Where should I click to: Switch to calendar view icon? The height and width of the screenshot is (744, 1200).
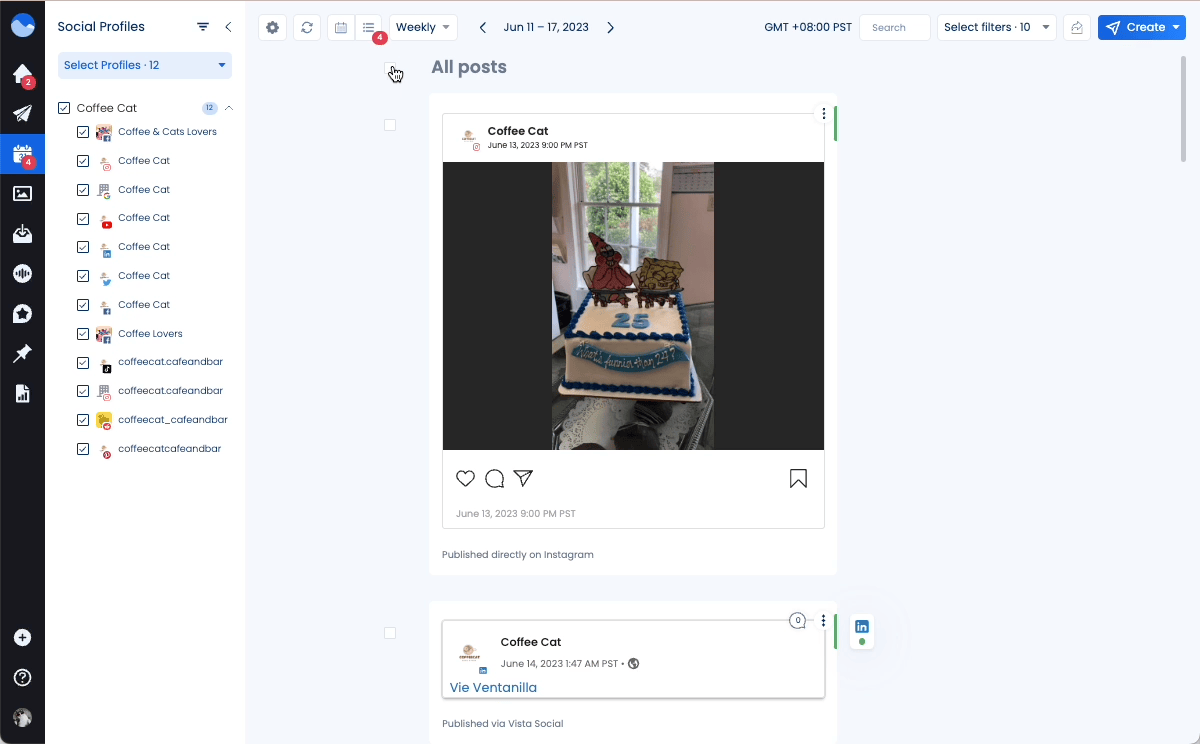click(x=341, y=27)
